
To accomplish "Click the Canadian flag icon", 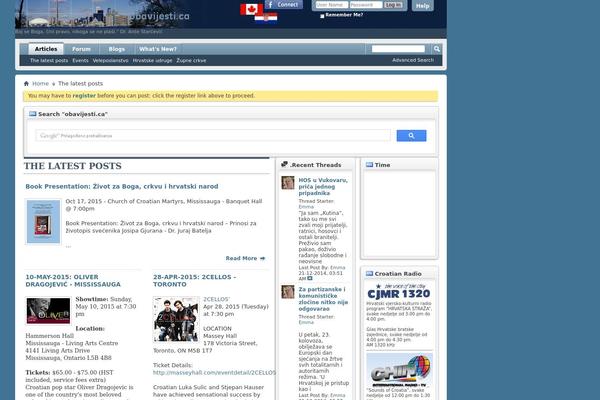I will (x=251, y=9).
